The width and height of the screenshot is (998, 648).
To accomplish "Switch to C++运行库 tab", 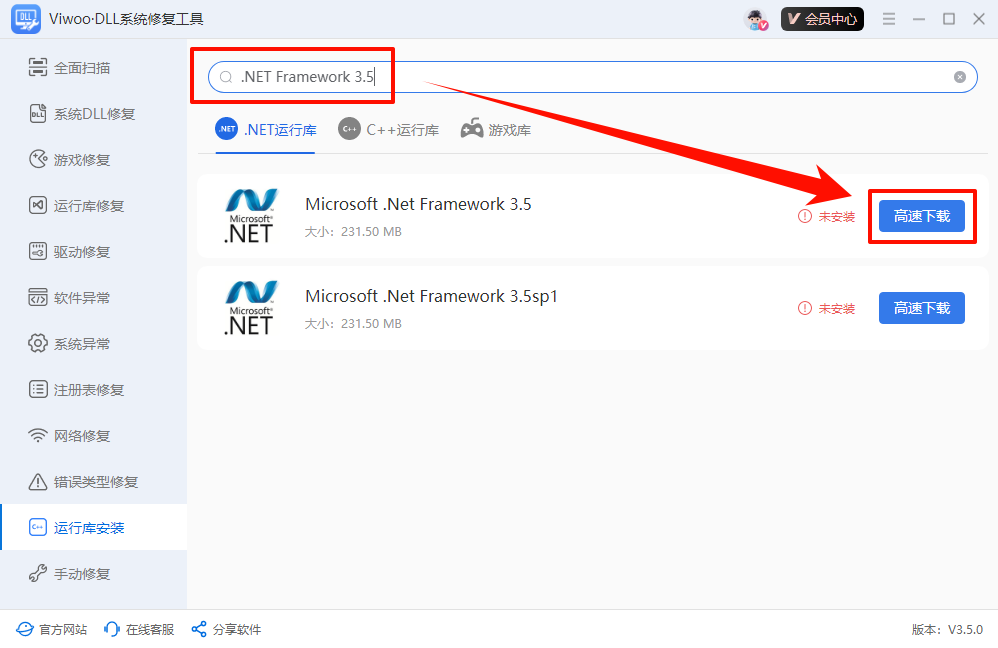I will [388, 130].
